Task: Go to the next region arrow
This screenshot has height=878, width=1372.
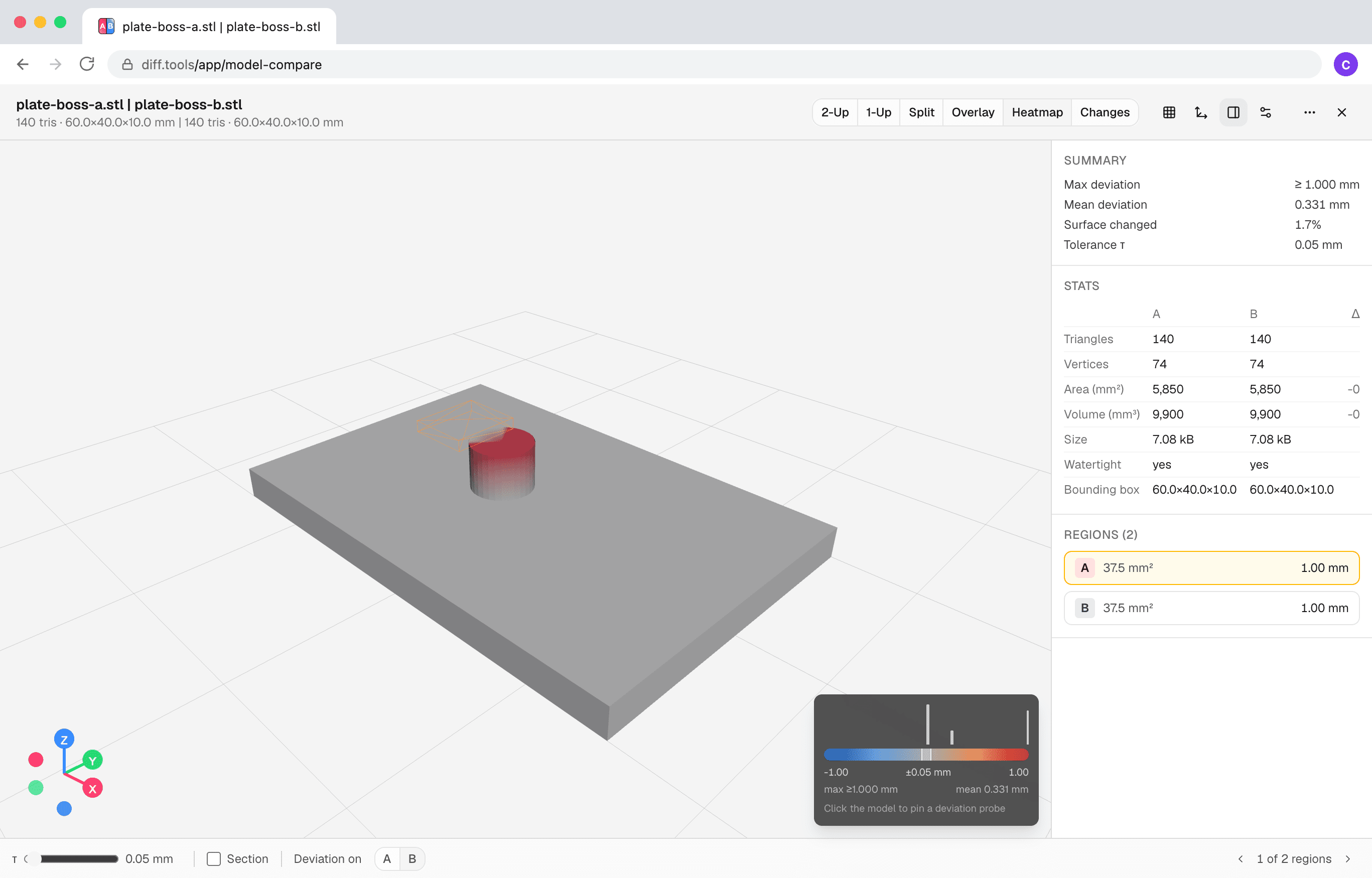Action: click(x=1348, y=858)
